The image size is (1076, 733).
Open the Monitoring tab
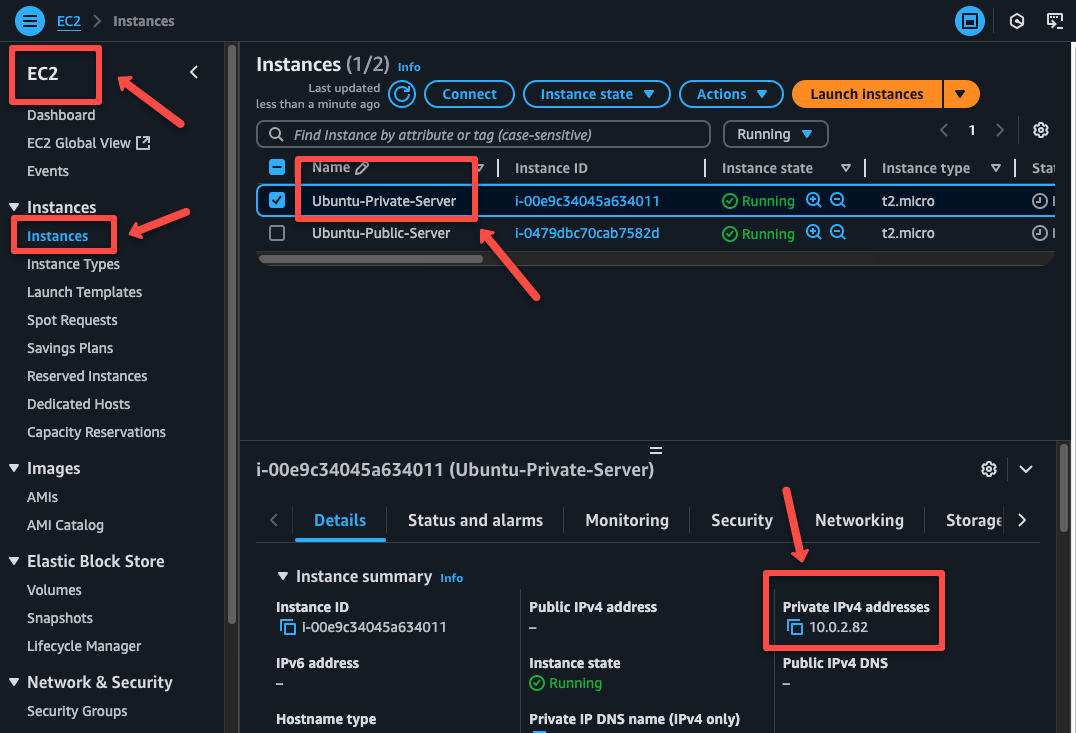[x=626, y=520]
